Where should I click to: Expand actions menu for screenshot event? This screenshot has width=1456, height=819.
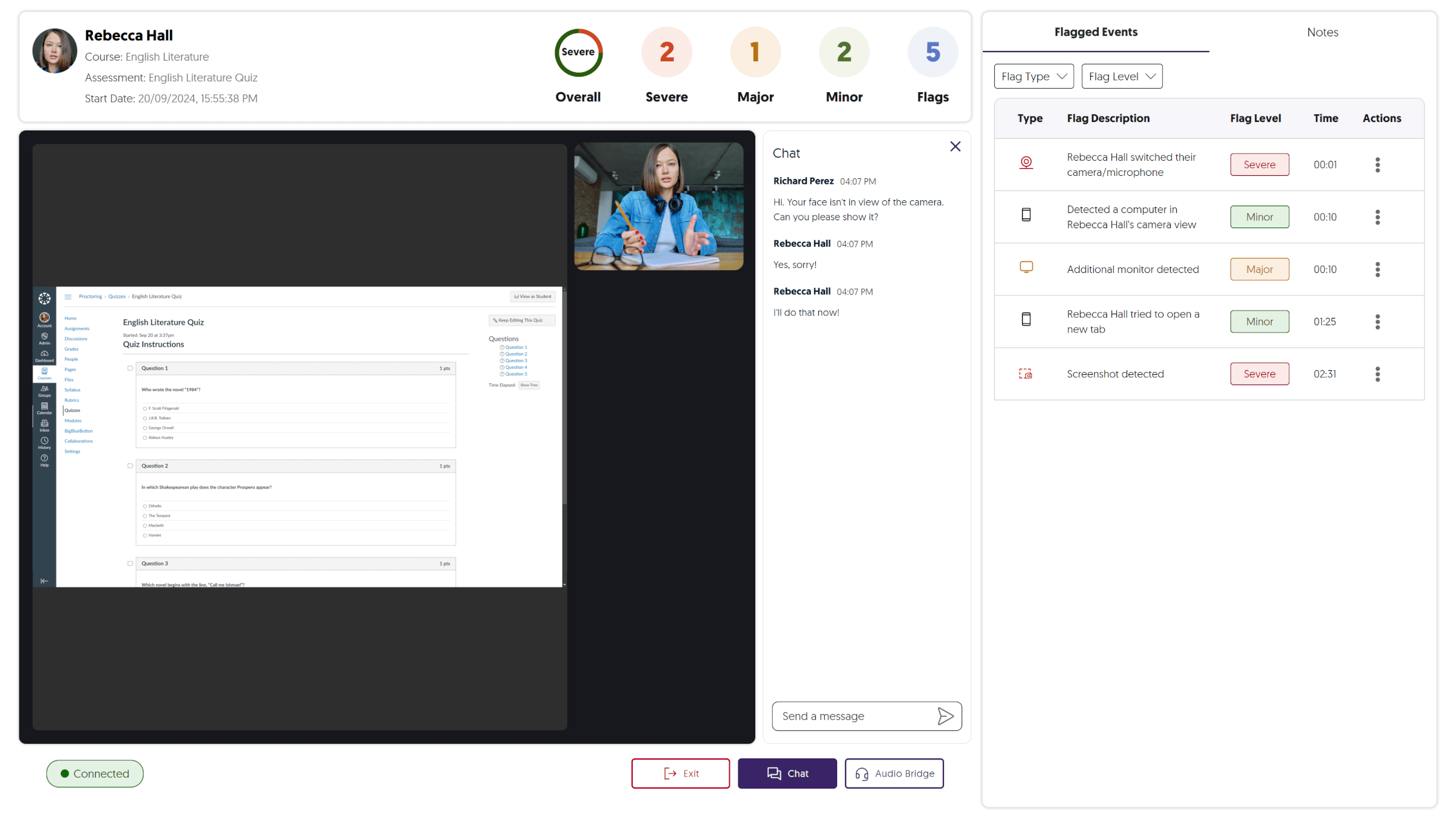tap(1378, 374)
